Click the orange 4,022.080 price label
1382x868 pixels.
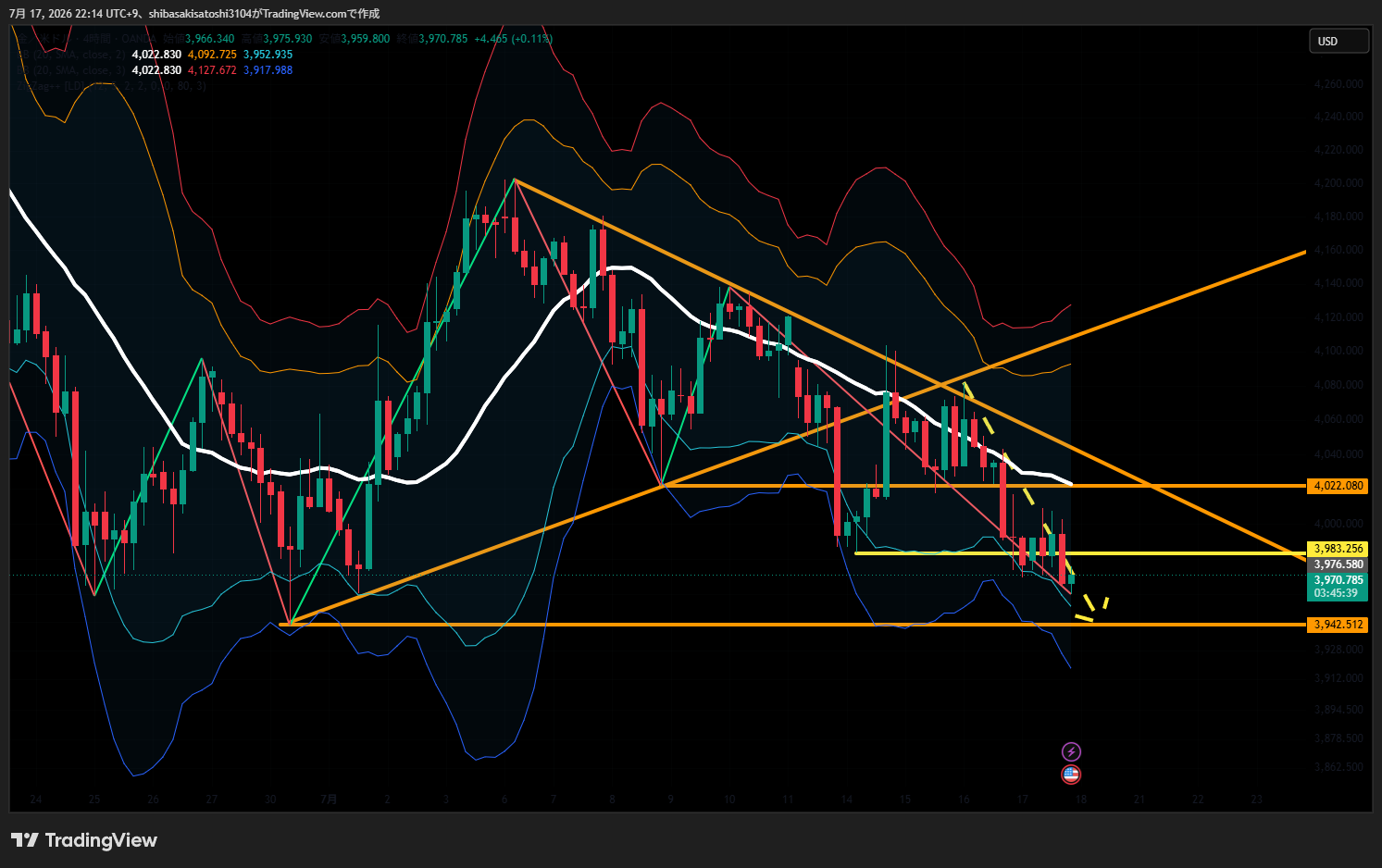coord(1338,486)
